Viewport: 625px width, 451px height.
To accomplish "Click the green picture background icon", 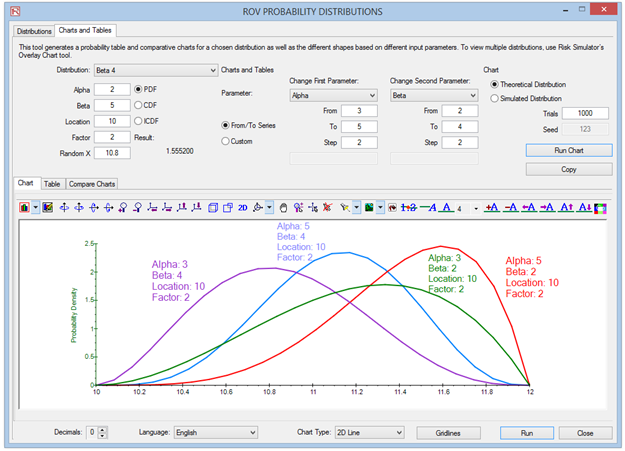I will pos(369,207).
